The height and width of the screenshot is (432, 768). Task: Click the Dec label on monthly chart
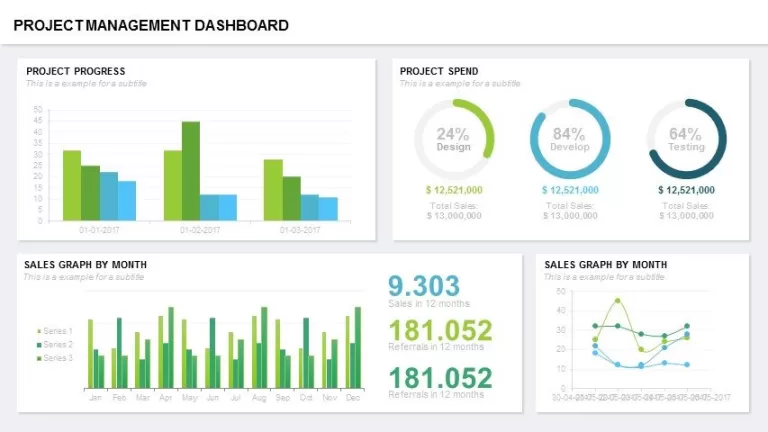[353, 398]
